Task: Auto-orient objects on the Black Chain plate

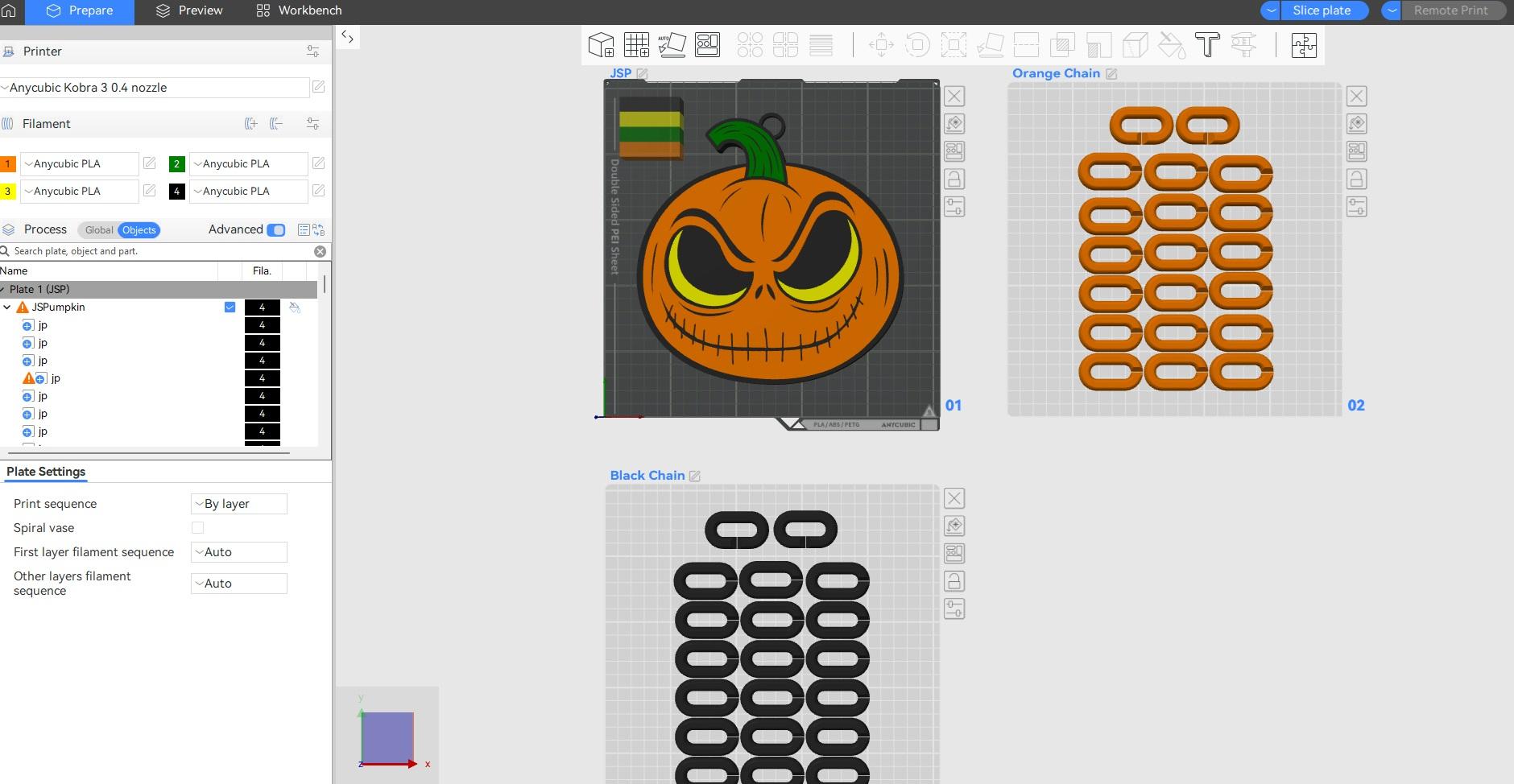Action: coord(954,526)
